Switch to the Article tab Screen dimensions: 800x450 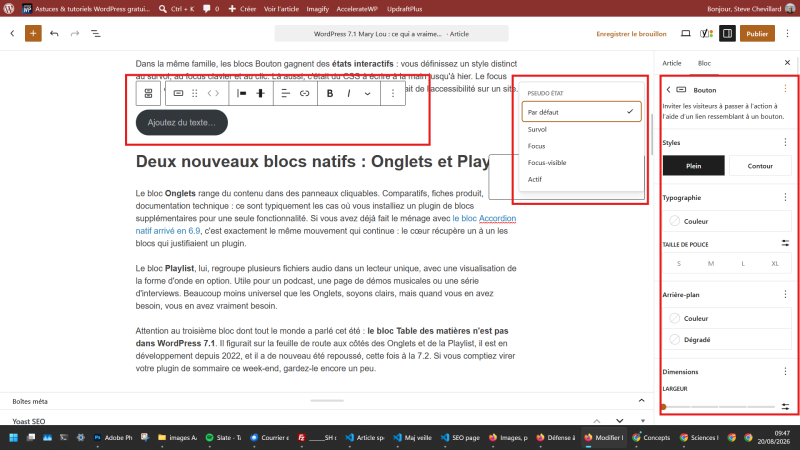coord(671,63)
